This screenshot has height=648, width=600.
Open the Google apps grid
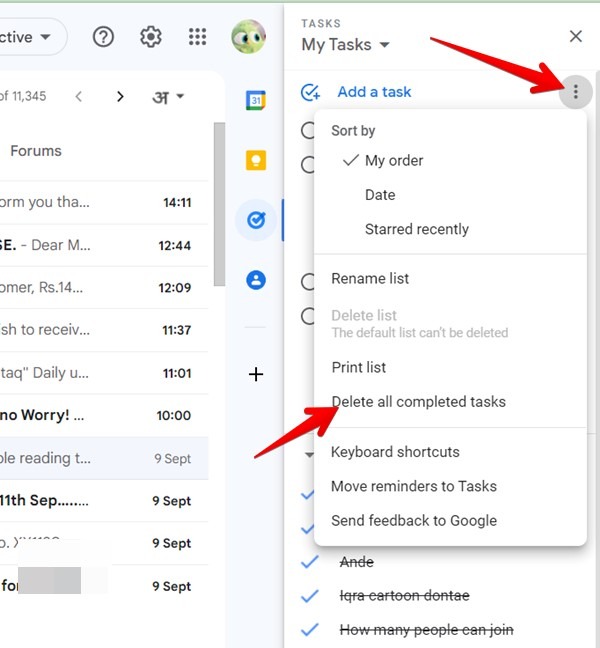198,37
